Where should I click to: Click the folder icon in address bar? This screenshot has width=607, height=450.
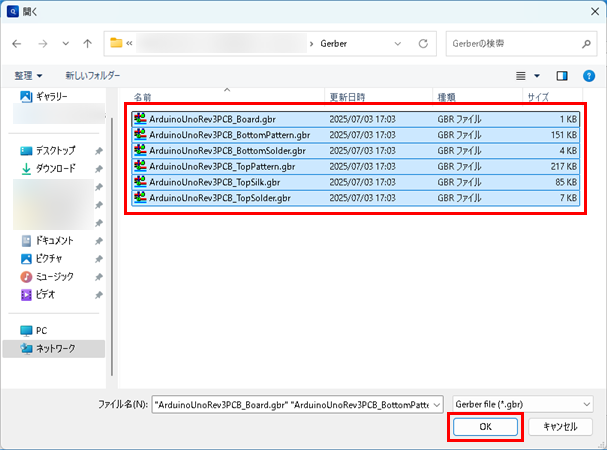(116, 43)
